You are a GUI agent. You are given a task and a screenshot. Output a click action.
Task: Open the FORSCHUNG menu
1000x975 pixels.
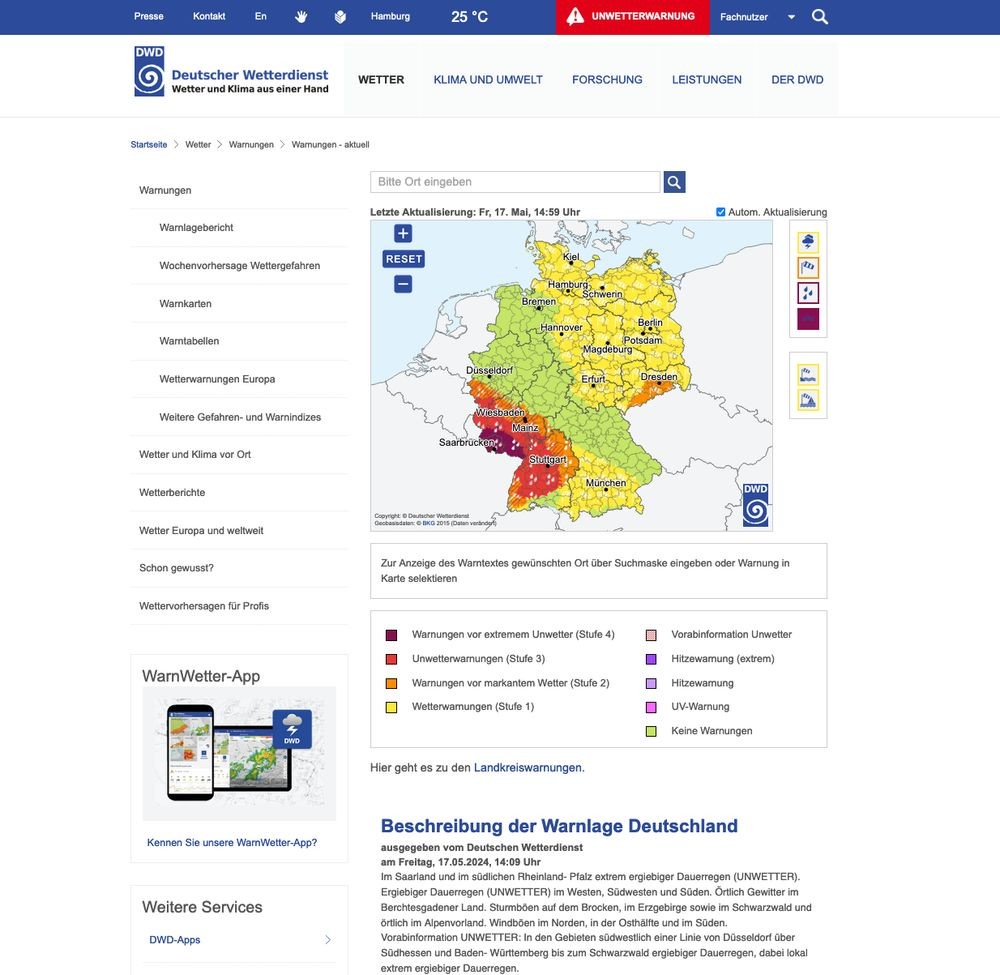tap(607, 80)
